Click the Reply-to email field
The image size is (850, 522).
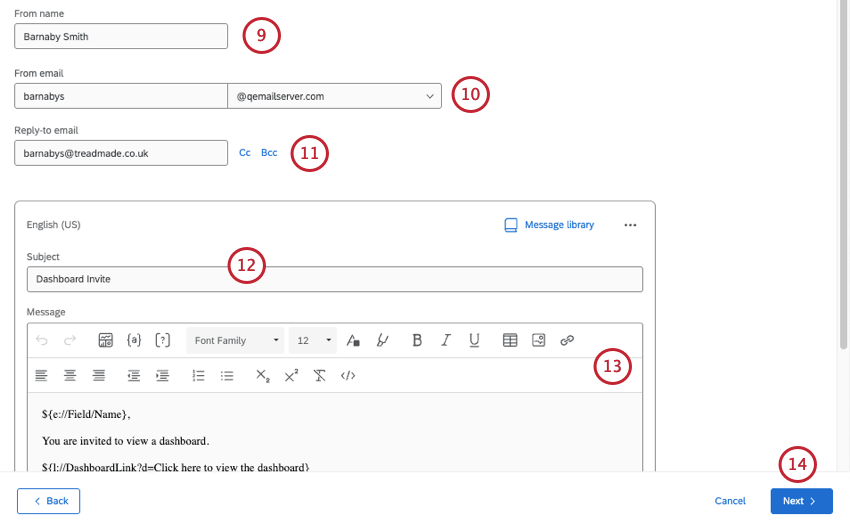pos(121,153)
